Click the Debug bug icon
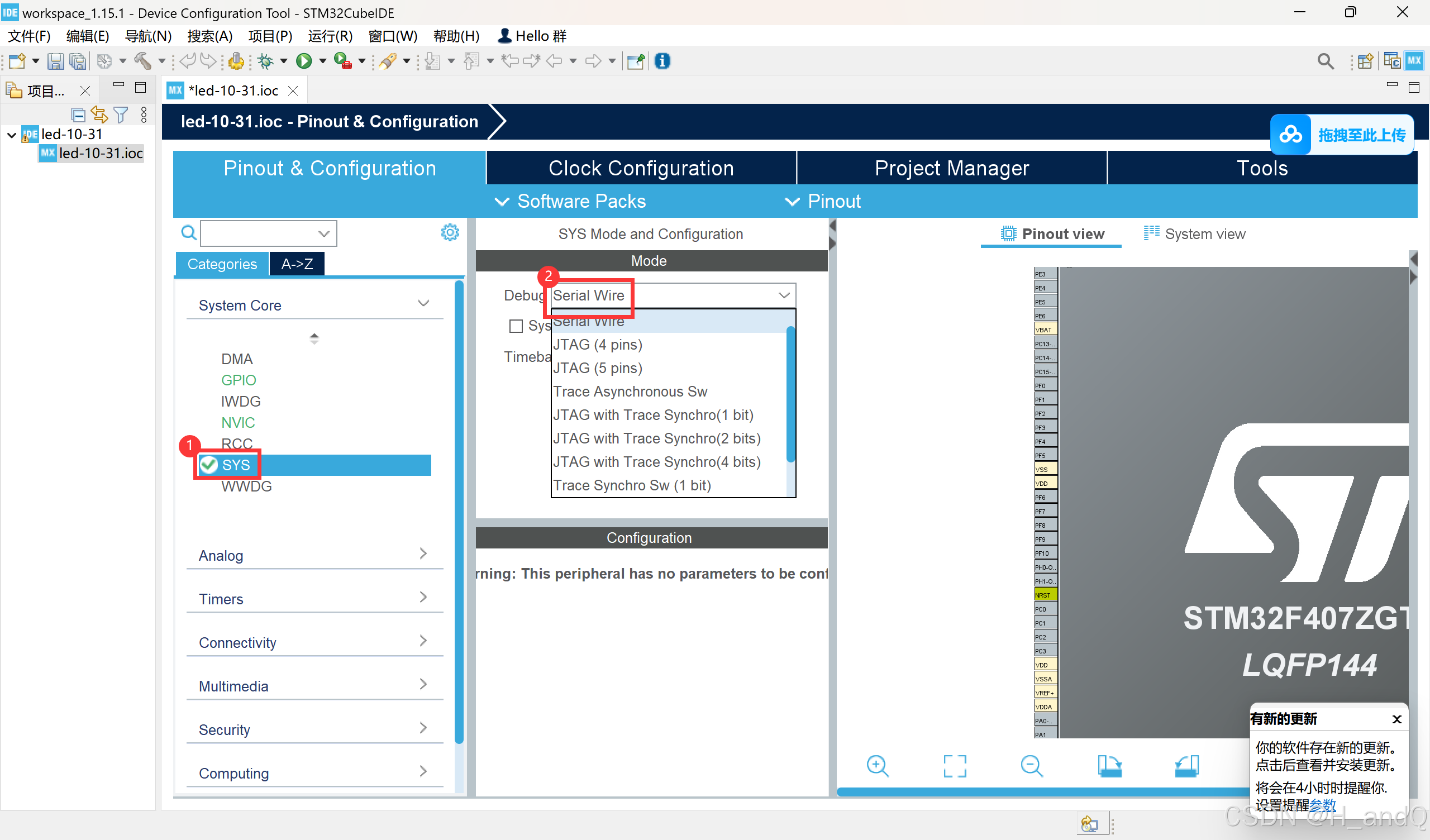Screen dimensions: 1430x840 pos(265,61)
